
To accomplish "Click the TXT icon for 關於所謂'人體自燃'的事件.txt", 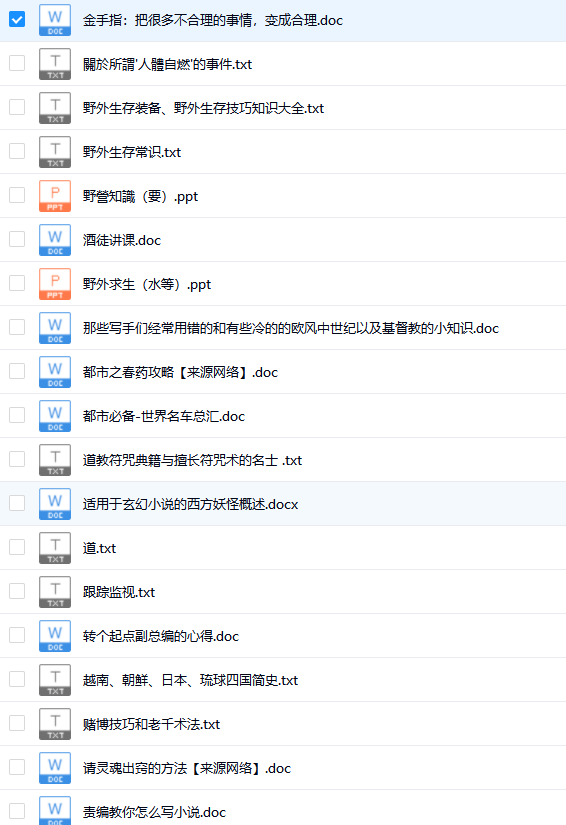I will (55, 64).
